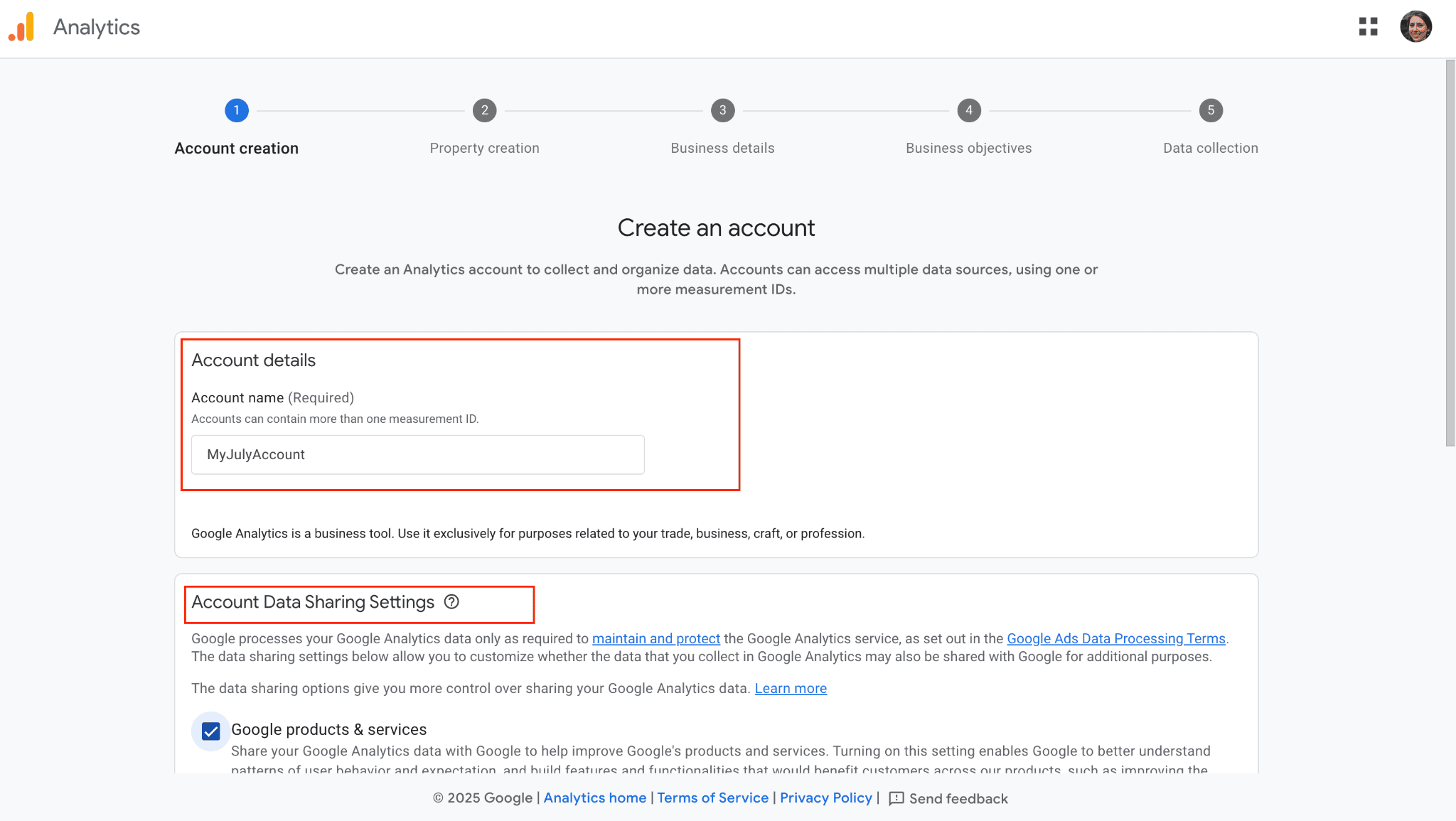Screen dimensions: 1456x821
Task: Select the Property creation step label
Action: click(x=484, y=148)
